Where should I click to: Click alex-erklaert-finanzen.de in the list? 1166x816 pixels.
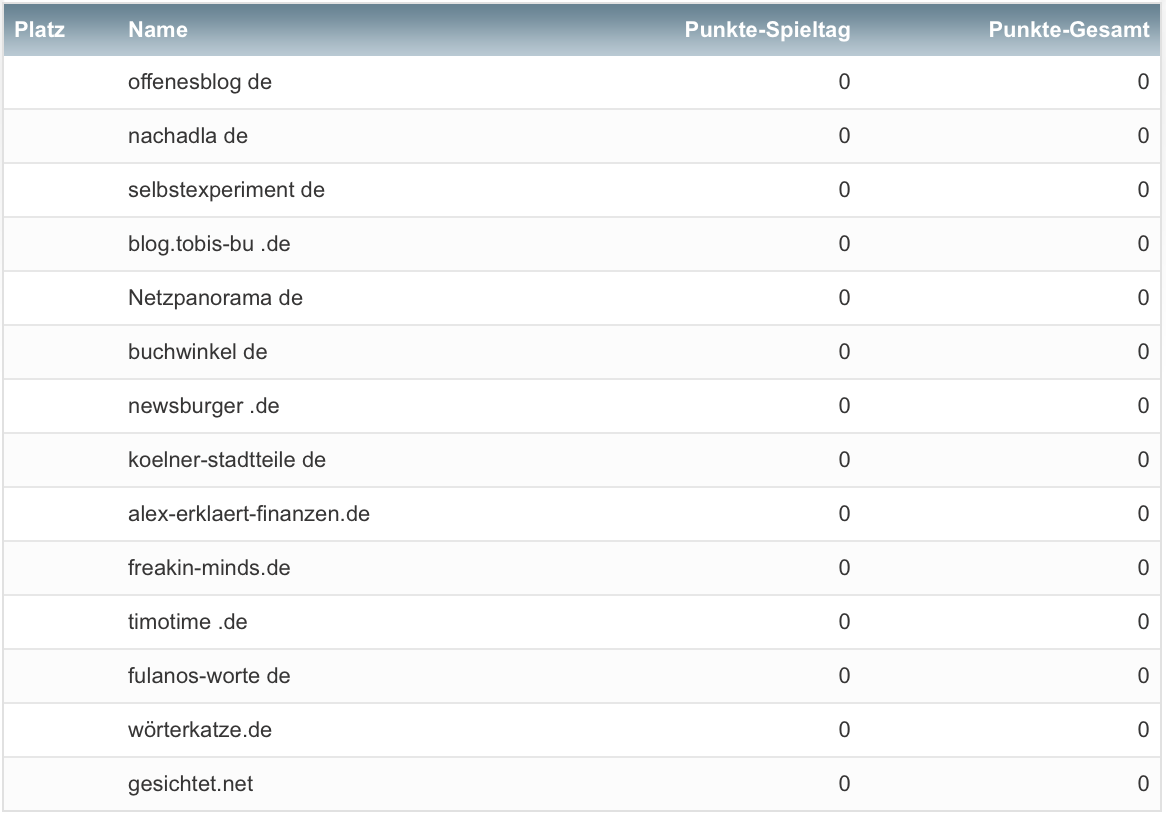click(249, 514)
